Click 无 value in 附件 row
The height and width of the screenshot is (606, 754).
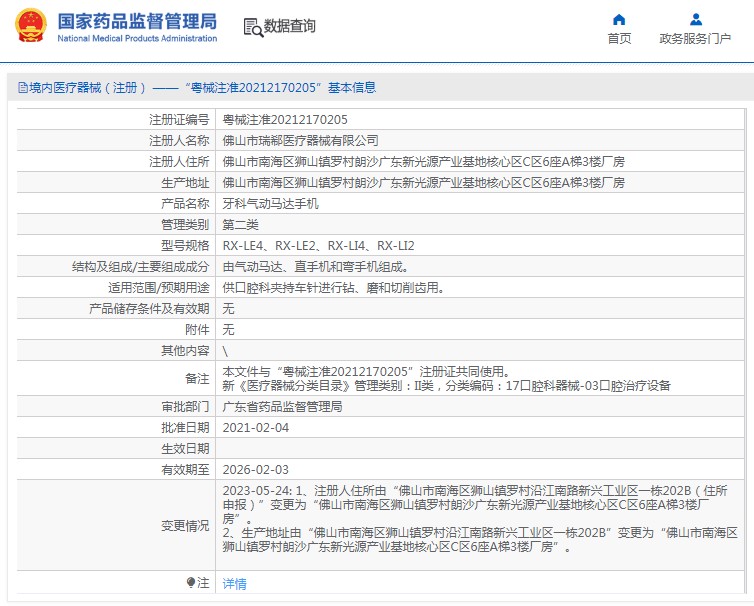click(228, 330)
